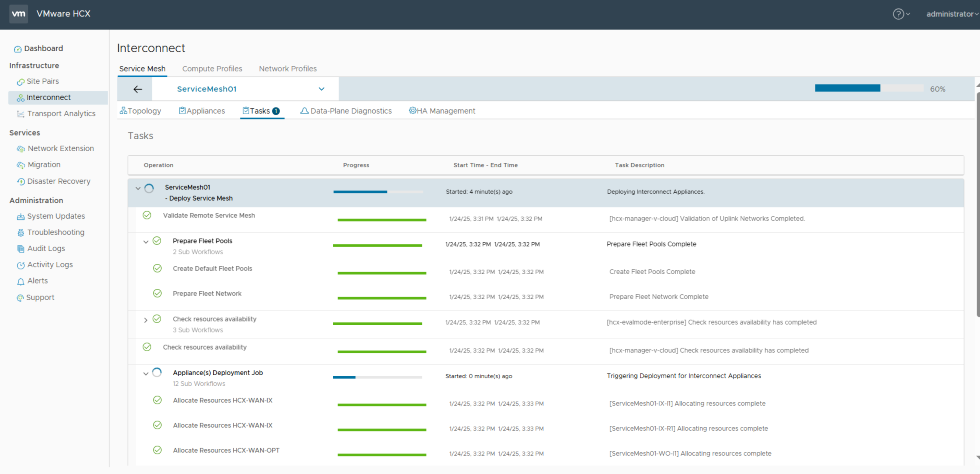980x474 pixels.
Task: Select the Transport Analytics sidebar item
Action: [61, 114]
